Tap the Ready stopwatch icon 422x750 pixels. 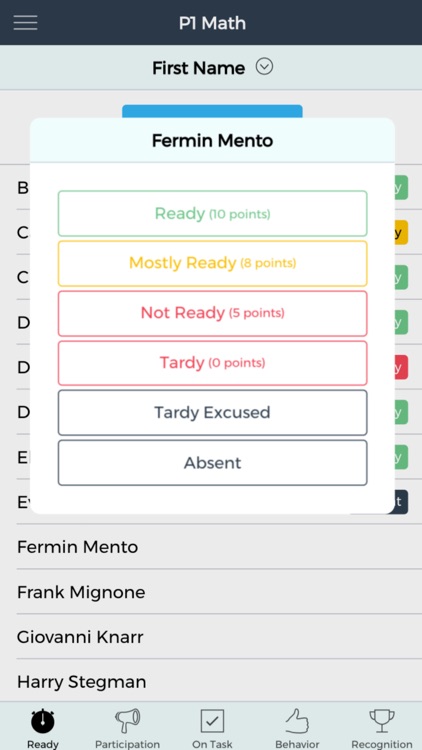[x=43, y=721]
